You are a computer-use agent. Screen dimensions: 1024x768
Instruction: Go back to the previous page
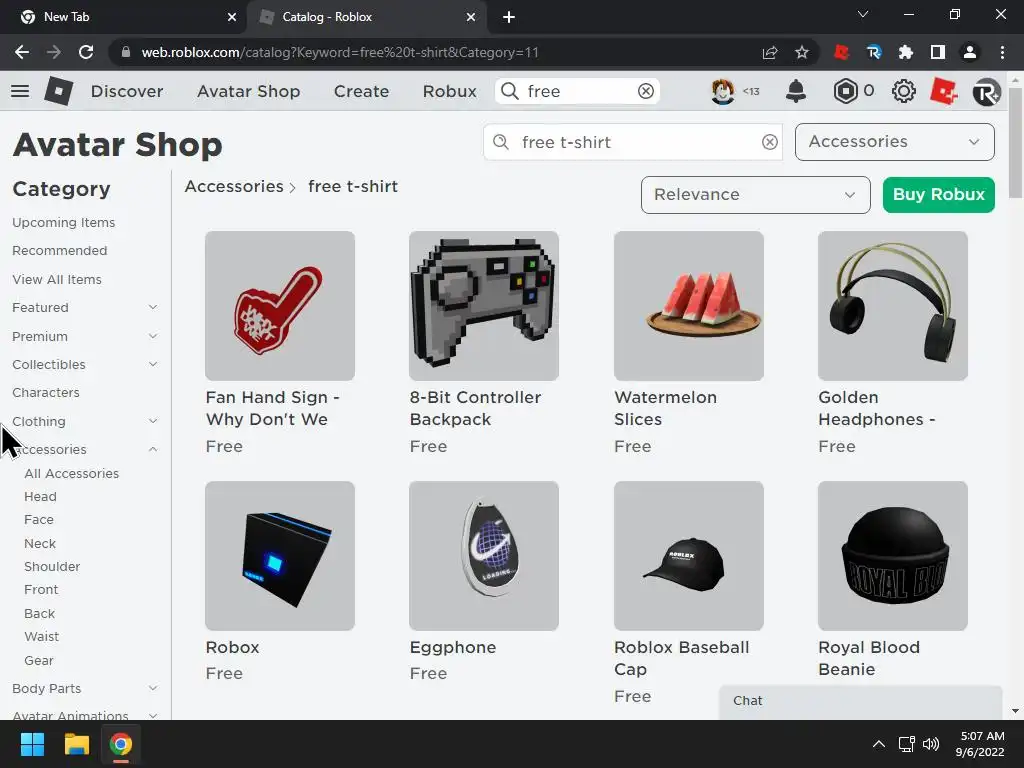[22, 52]
